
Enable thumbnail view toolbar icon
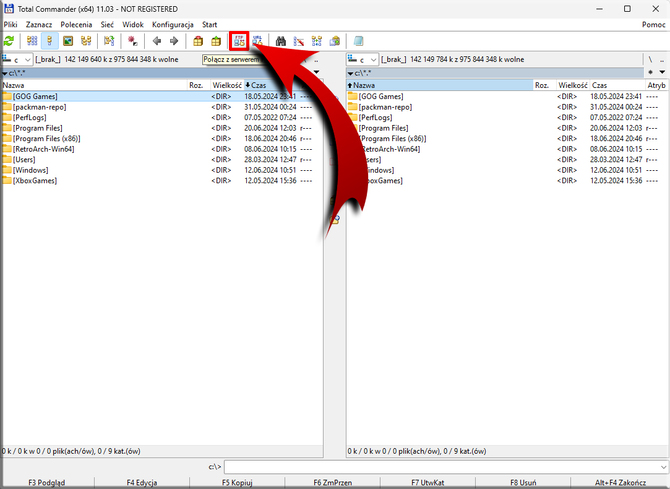tap(68, 41)
